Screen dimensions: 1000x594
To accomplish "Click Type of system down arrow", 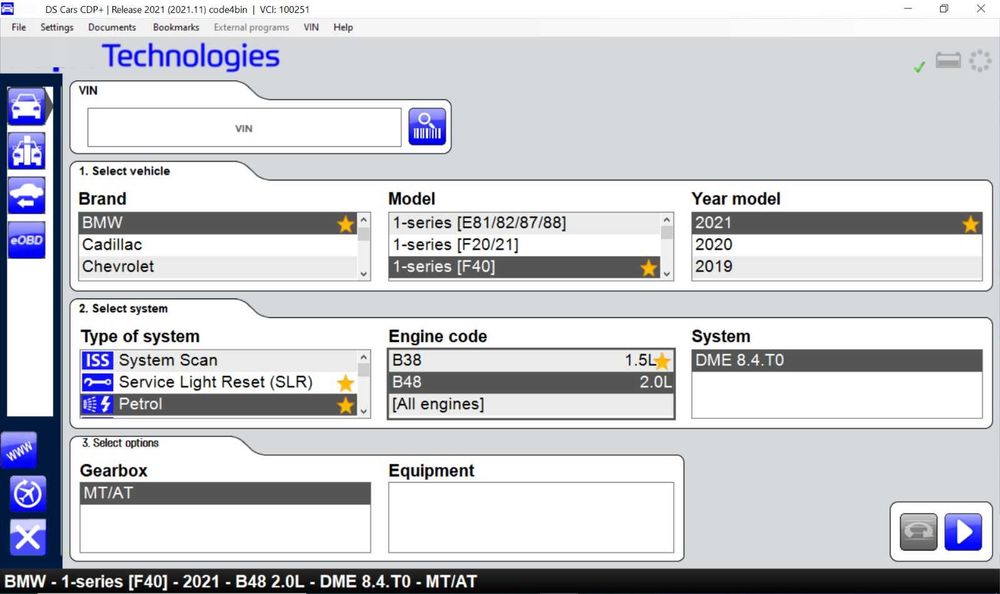I will (x=364, y=411).
